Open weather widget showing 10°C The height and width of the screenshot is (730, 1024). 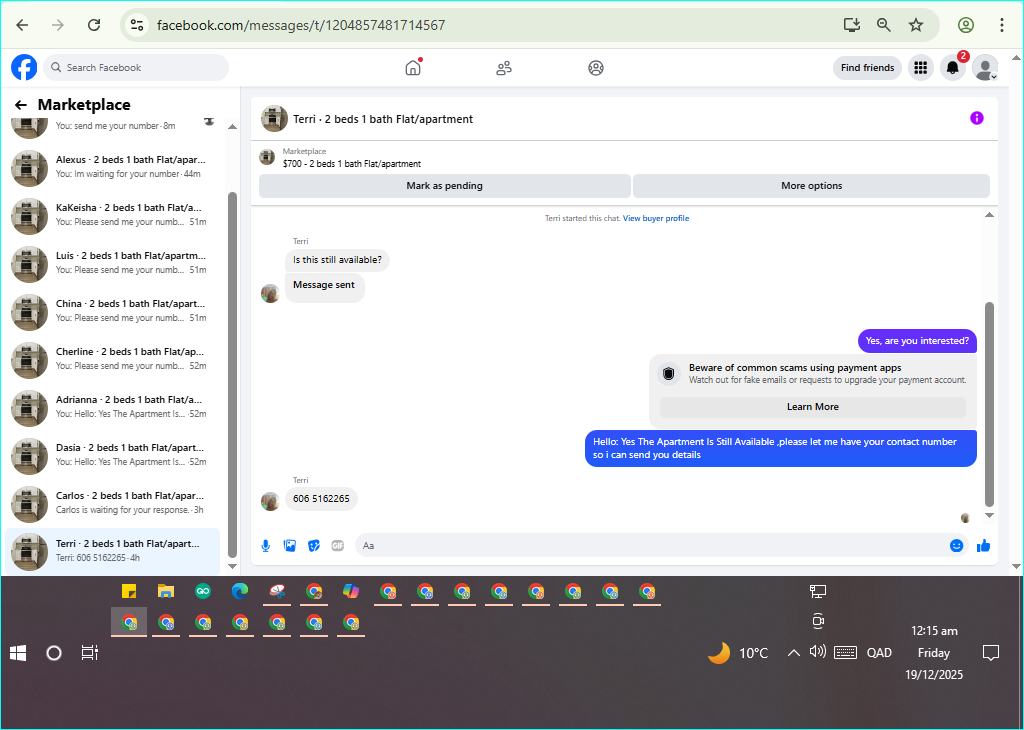tap(738, 653)
